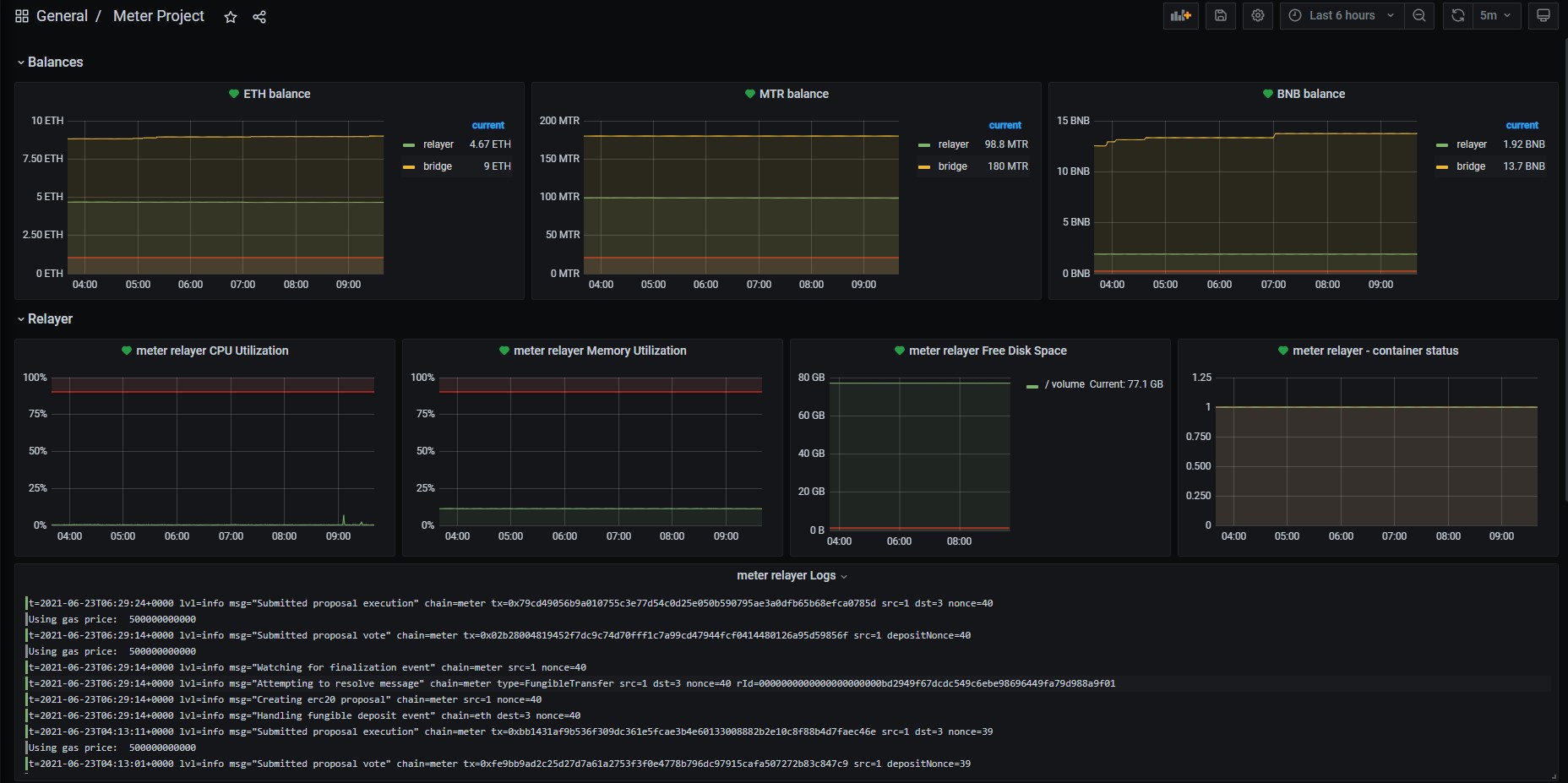The height and width of the screenshot is (783, 1568).
Task: Save the dashboard
Action: click(1221, 15)
